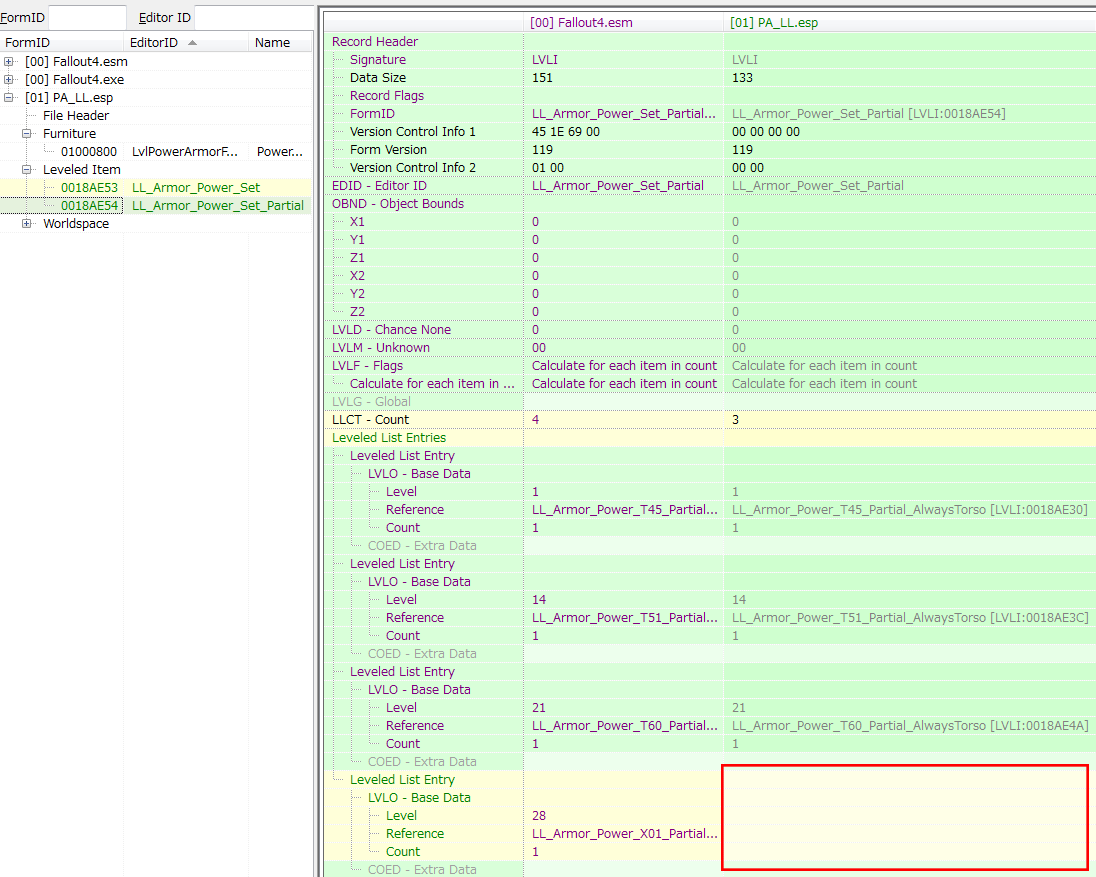The height and width of the screenshot is (877, 1096).
Task: Click the PA_LL.esp reference LL_Armor_Power_T60_Partial_AlwaysTorso
Action: point(910,726)
